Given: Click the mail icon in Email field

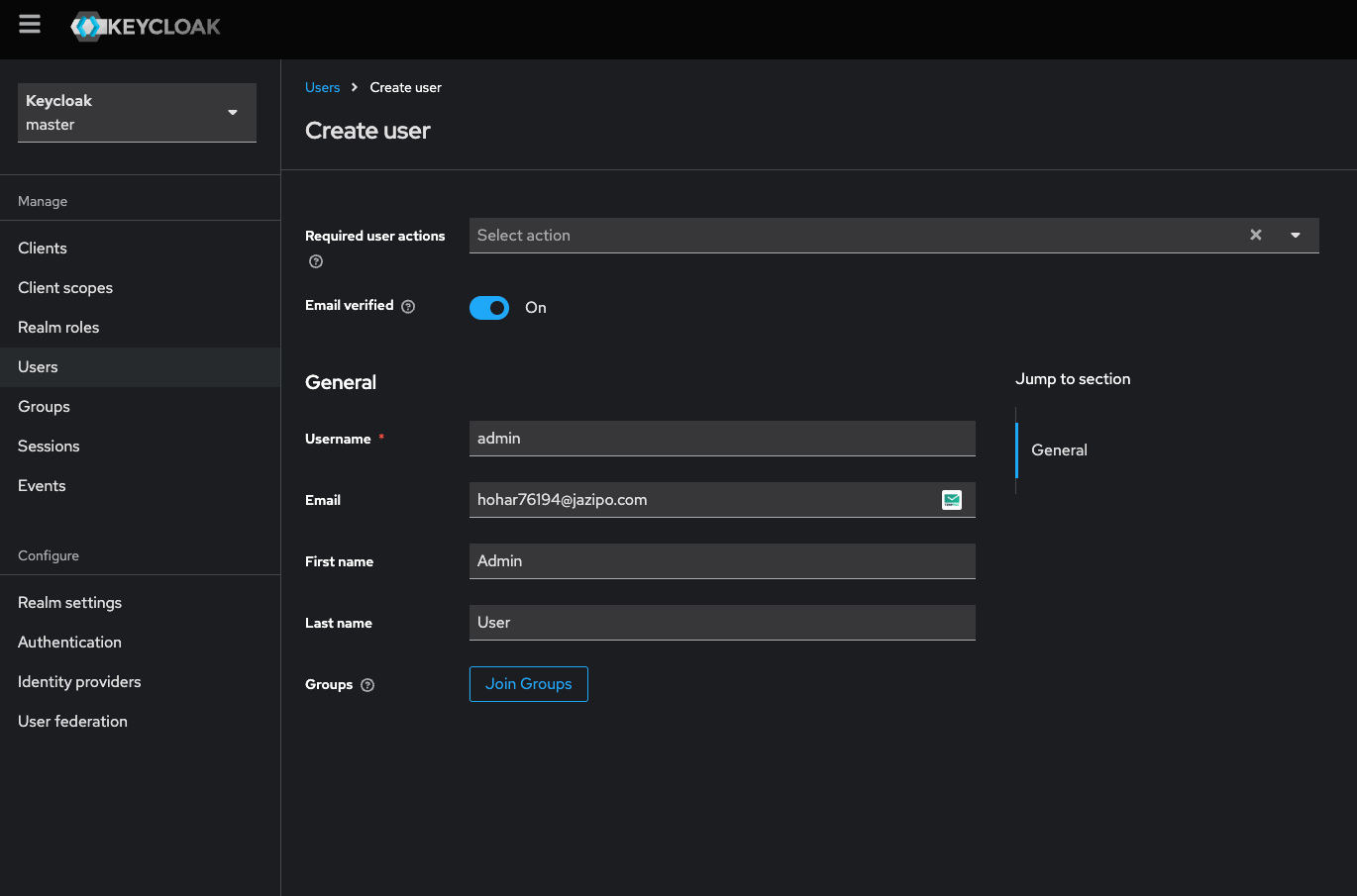Looking at the screenshot, I should (952, 500).
